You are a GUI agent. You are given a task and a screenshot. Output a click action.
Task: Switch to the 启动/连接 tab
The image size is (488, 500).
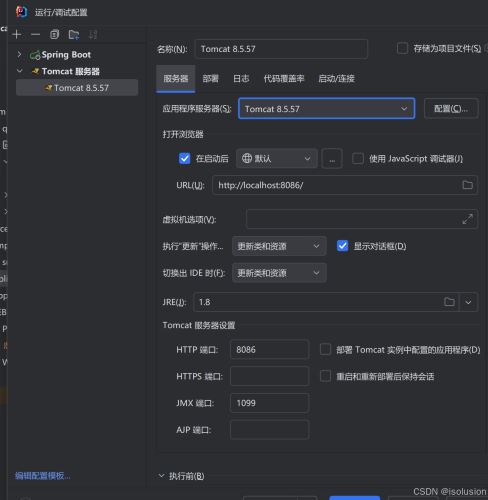click(336, 79)
